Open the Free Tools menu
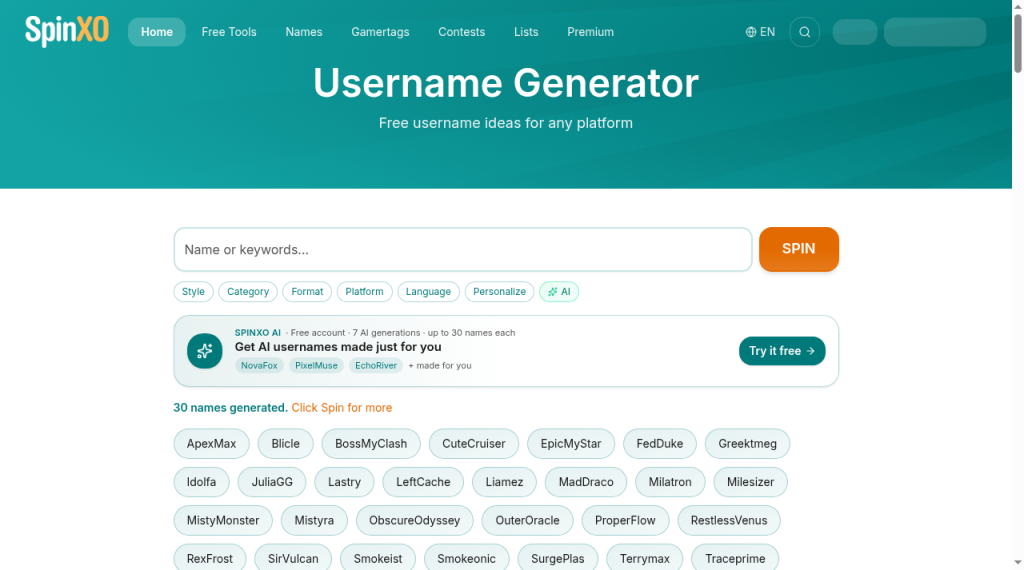This screenshot has width=1024, height=570. point(229,32)
